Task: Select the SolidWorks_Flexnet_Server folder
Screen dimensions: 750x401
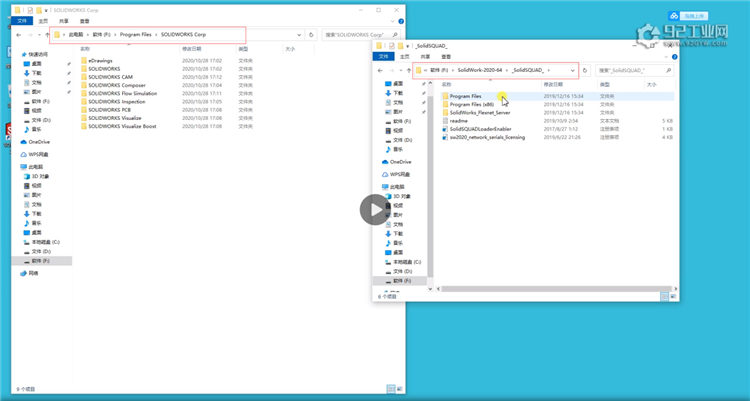Action: 479,112
